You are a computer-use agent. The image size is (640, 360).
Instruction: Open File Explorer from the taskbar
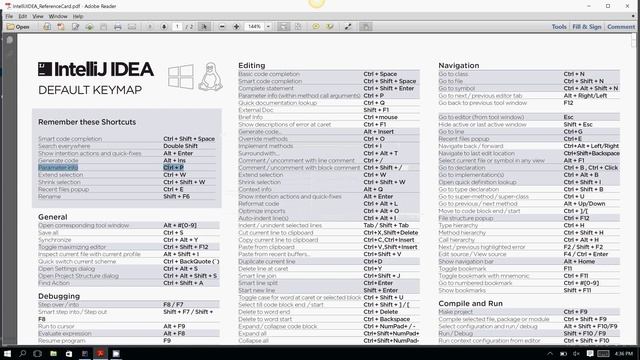point(53,353)
